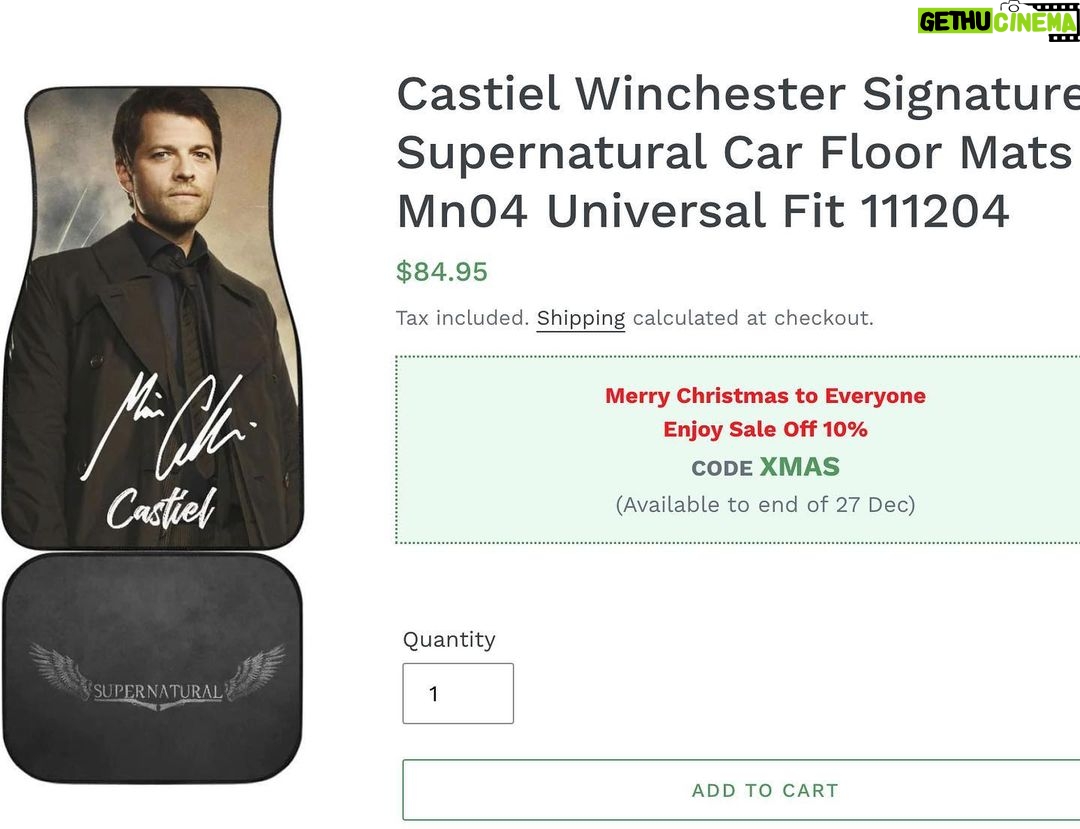Click the Enjoy Sale Off 10% text
Image resolution: width=1080 pixels, height=829 pixels.
click(x=765, y=430)
